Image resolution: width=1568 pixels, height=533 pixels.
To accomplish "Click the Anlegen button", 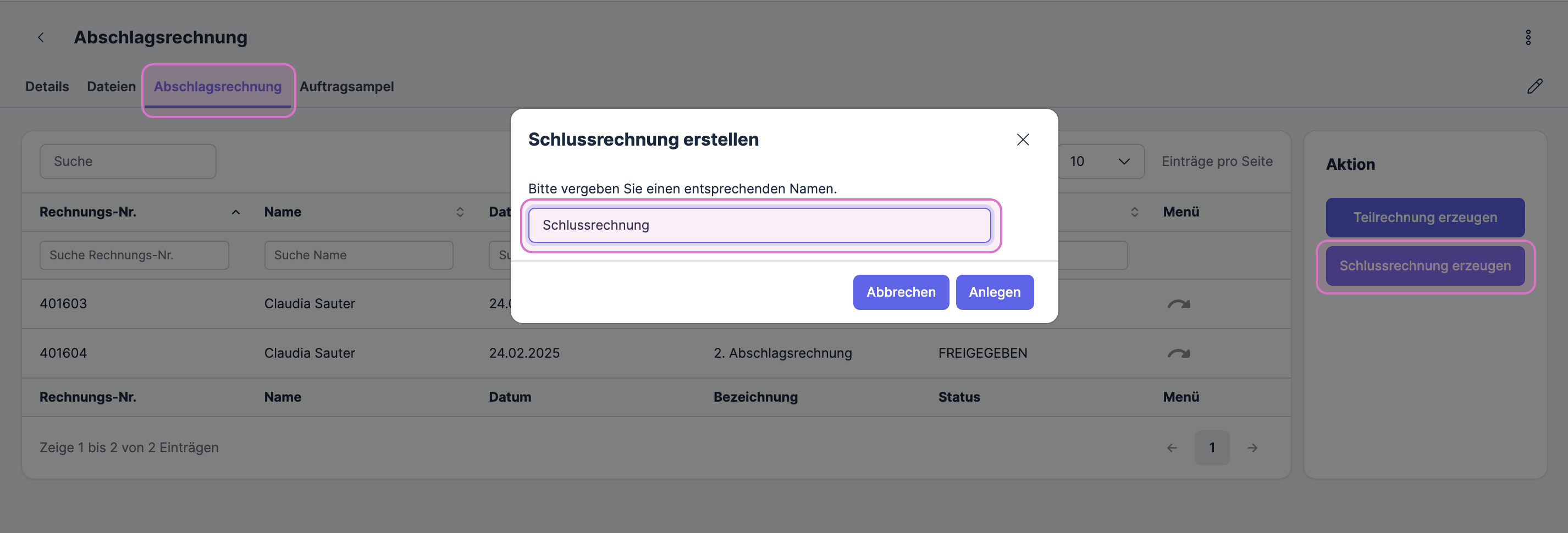I will coord(994,292).
